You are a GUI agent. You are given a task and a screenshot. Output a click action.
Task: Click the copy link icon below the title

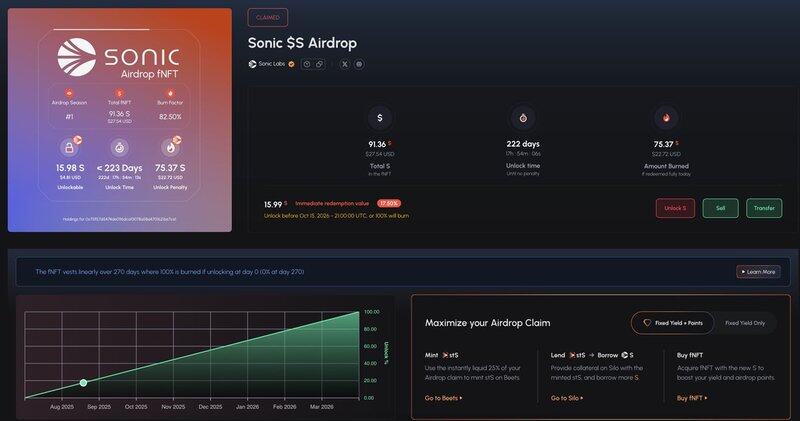[x=319, y=64]
